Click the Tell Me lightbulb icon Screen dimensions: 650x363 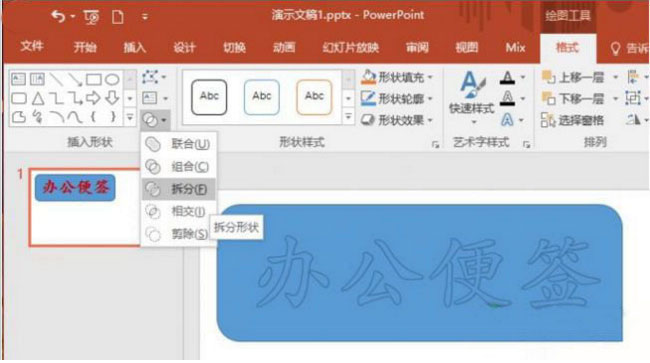(x=616, y=49)
